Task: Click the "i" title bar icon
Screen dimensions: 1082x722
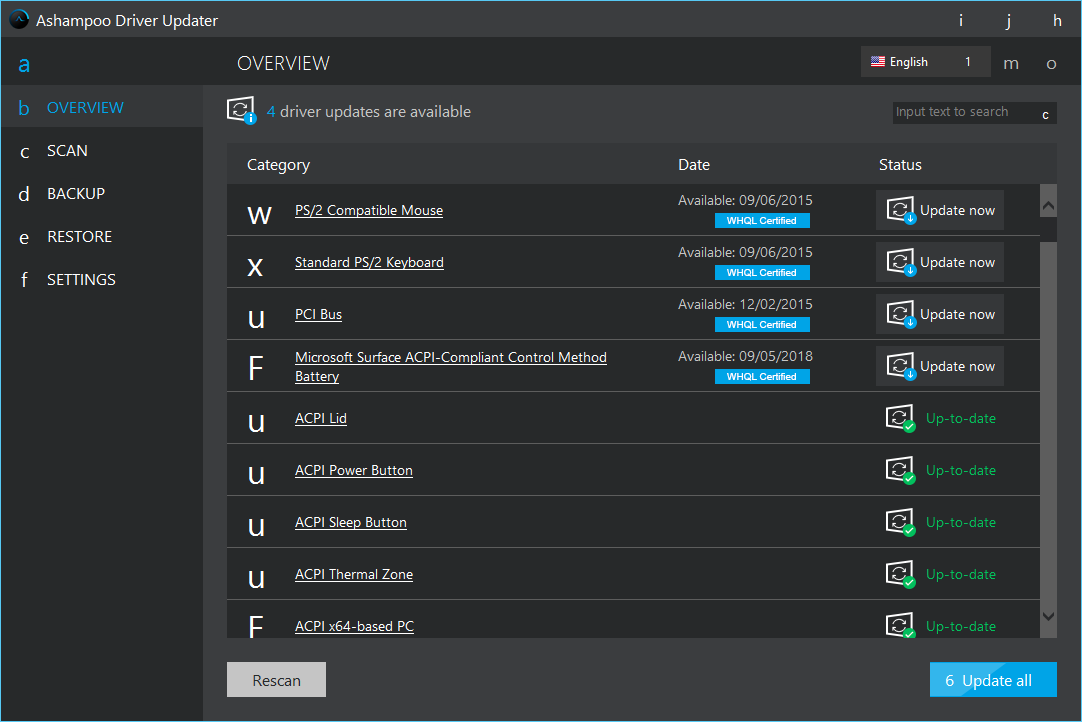Action: pos(961,20)
